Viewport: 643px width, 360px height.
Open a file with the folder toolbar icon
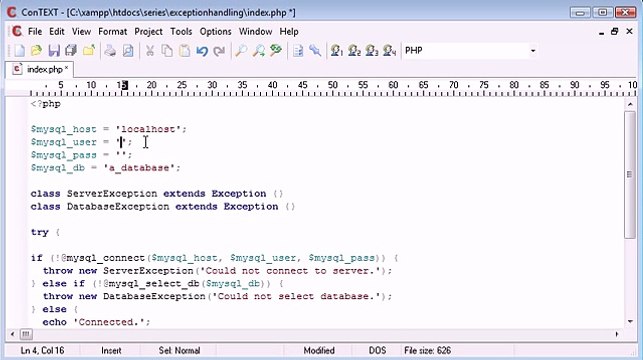36,51
